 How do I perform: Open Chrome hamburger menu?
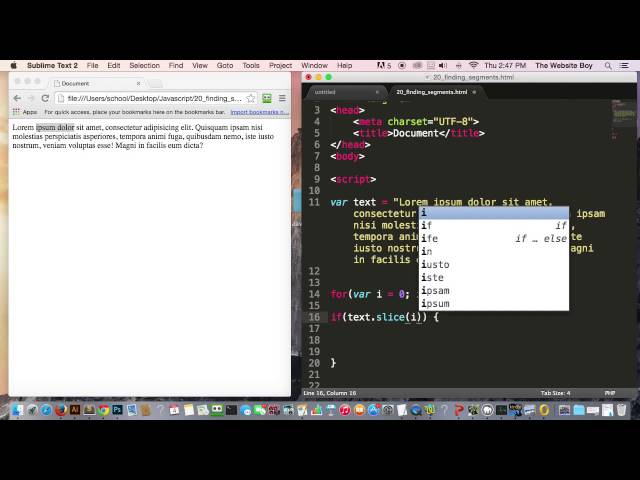pyautogui.click(x=282, y=98)
